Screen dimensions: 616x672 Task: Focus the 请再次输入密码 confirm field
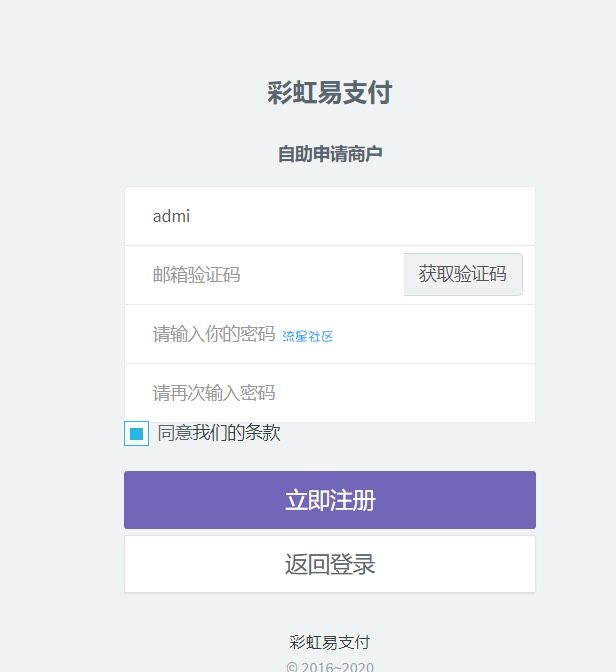(330, 393)
